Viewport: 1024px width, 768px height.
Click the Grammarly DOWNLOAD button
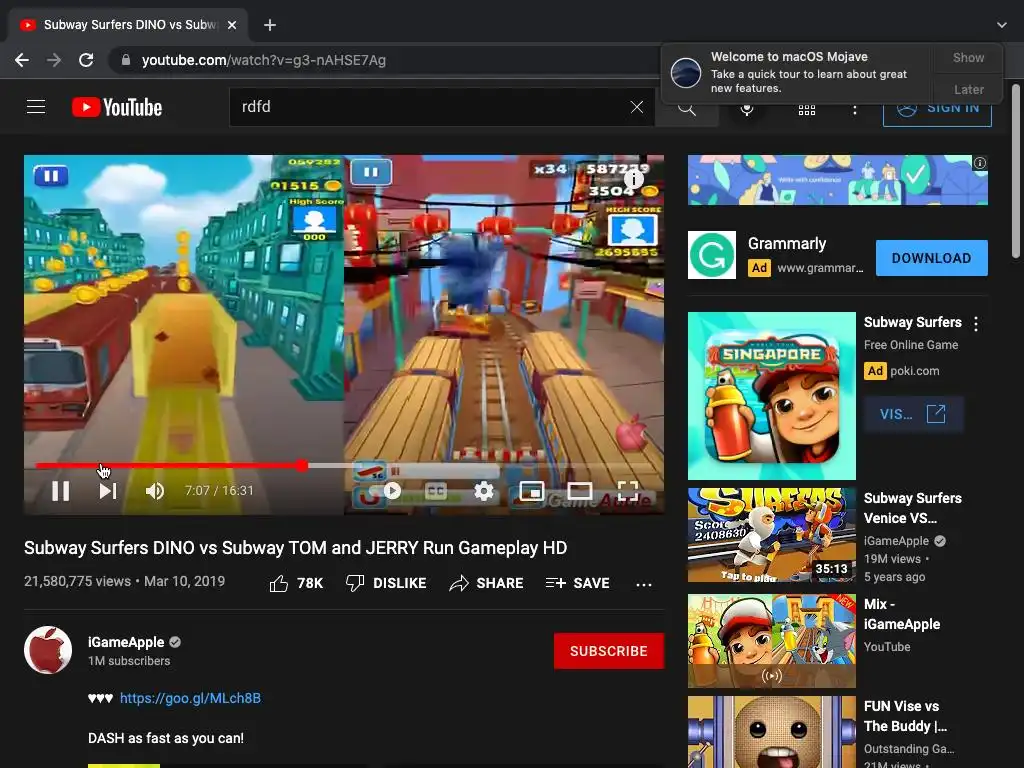point(931,258)
